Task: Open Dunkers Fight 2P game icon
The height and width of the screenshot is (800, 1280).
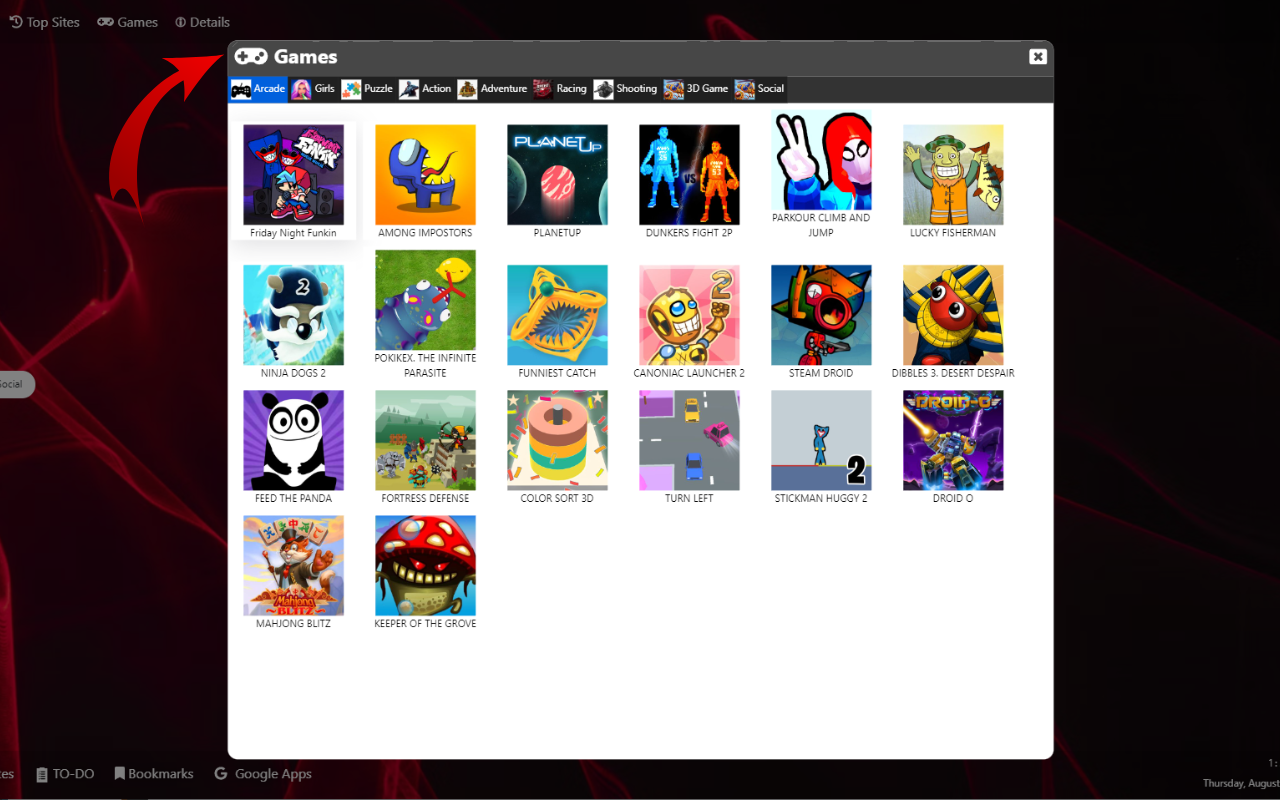Action: (x=689, y=175)
